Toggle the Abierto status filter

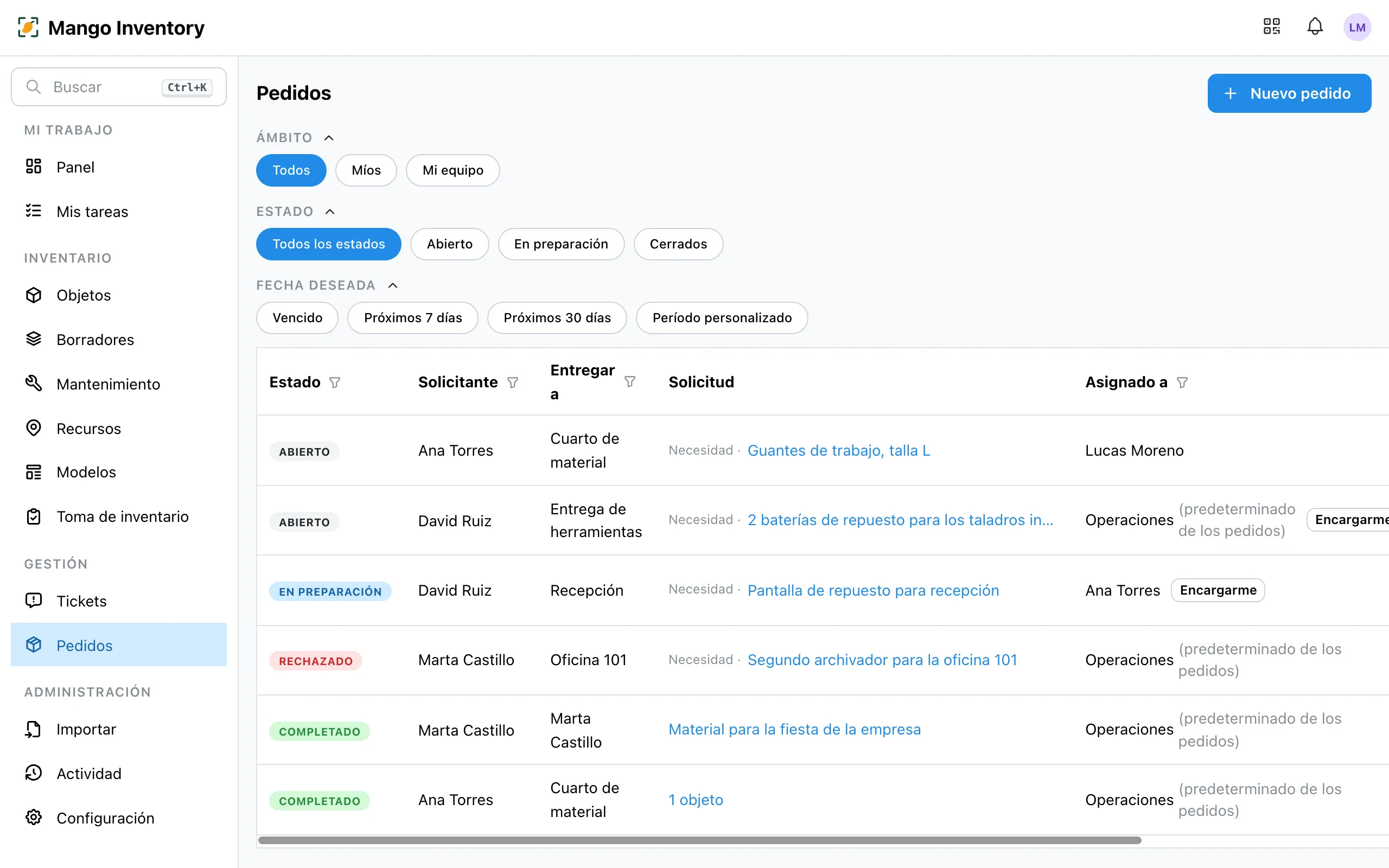tap(449, 244)
